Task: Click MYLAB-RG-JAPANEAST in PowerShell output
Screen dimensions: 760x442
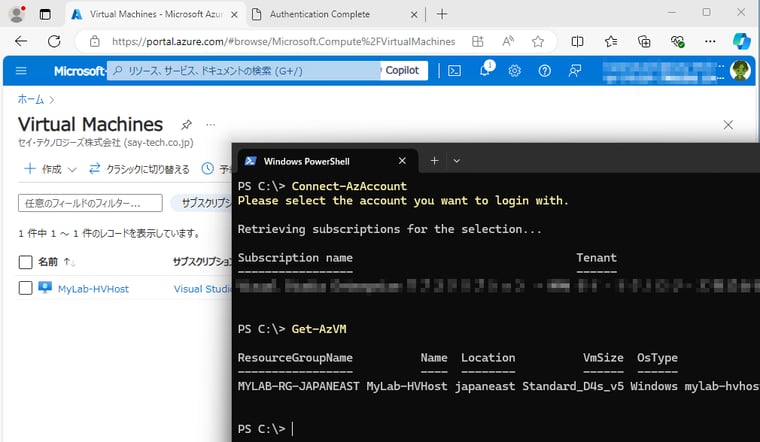Action: [299, 386]
